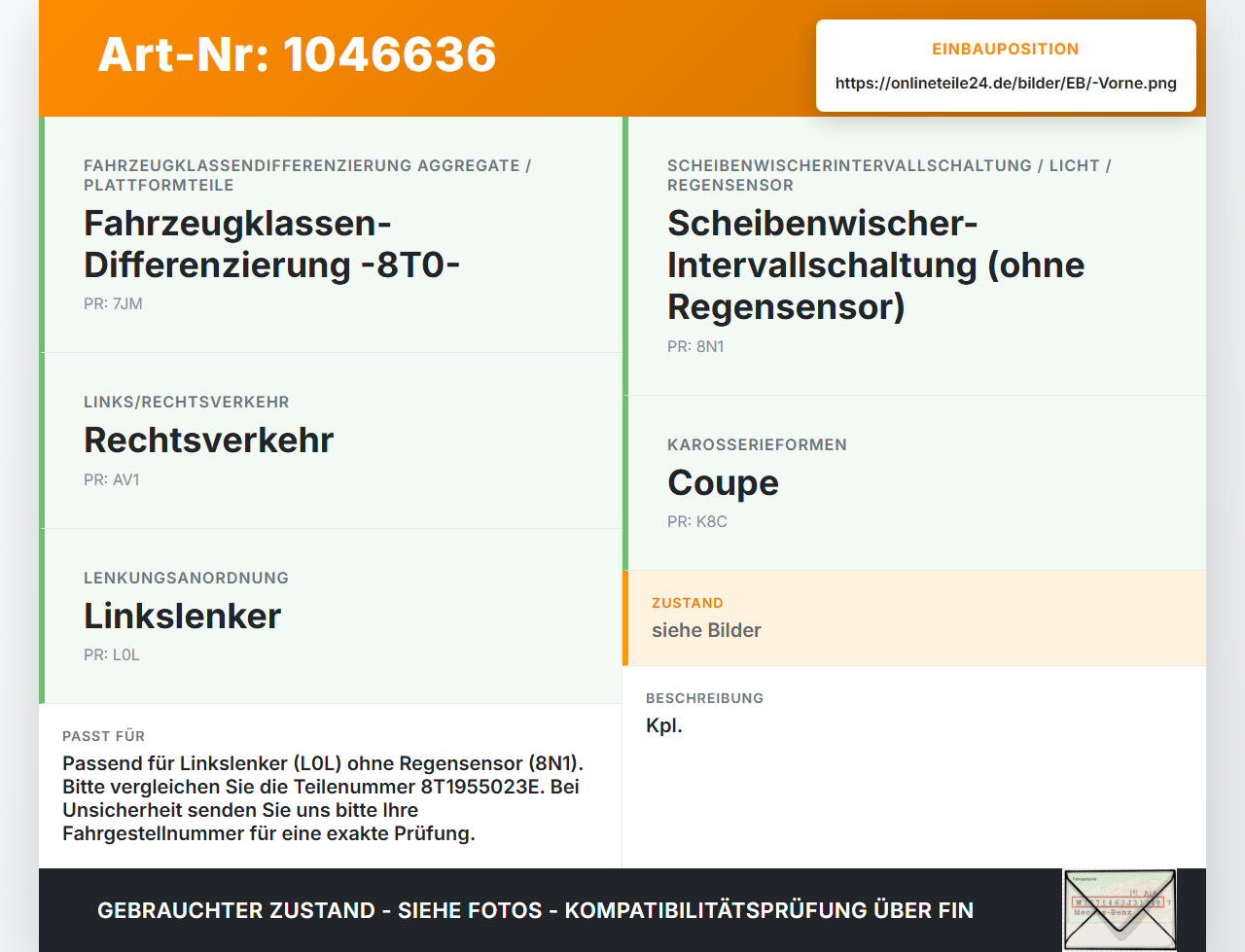Click the Rechtsverkehr value
The height and width of the screenshot is (952, 1245).
point(209,441)
